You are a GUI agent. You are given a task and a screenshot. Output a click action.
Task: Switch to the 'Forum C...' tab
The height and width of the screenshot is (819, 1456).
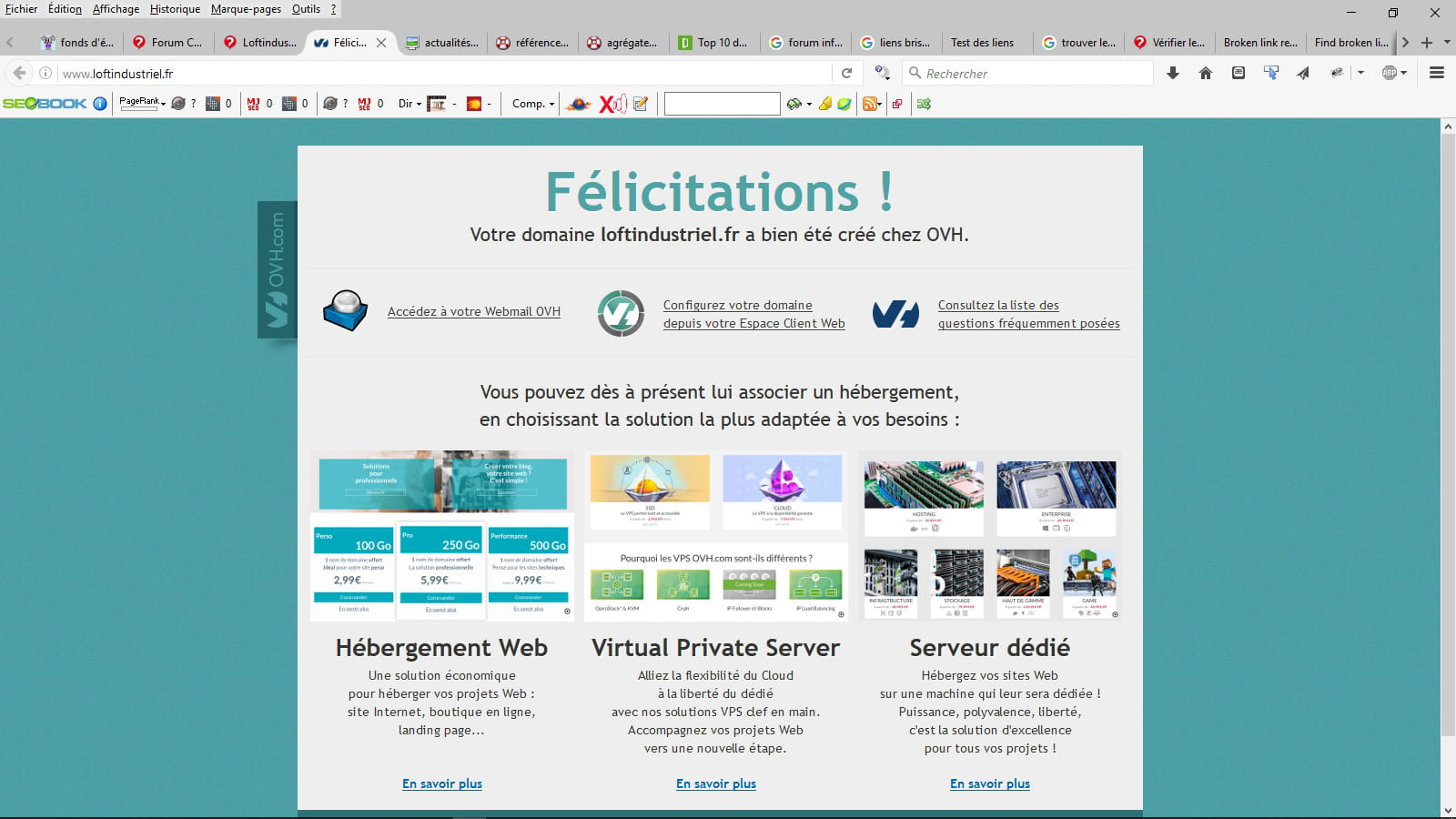point(168,43)
